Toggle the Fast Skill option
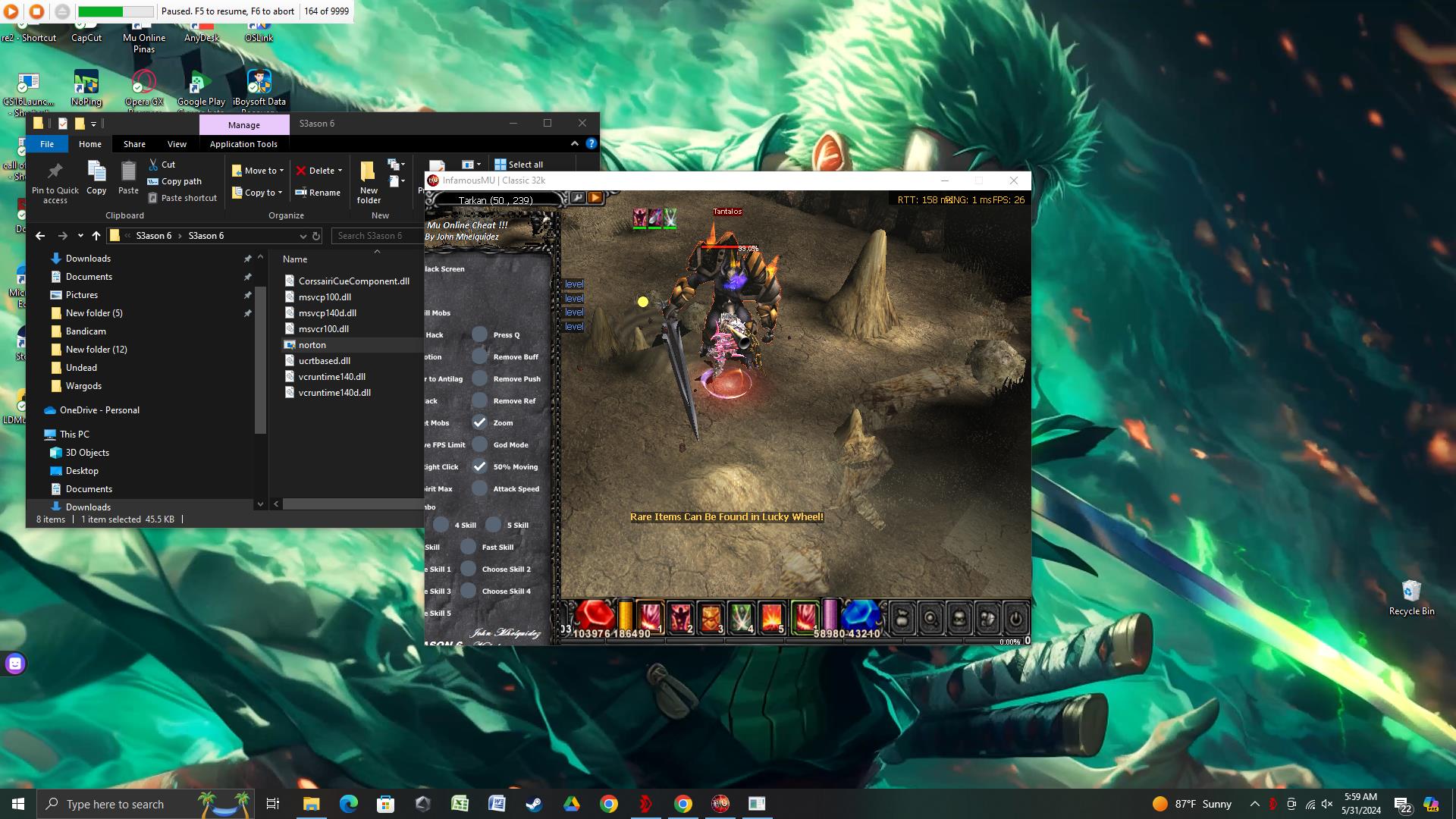This screenshot has height=819, width=1456. 469,547
